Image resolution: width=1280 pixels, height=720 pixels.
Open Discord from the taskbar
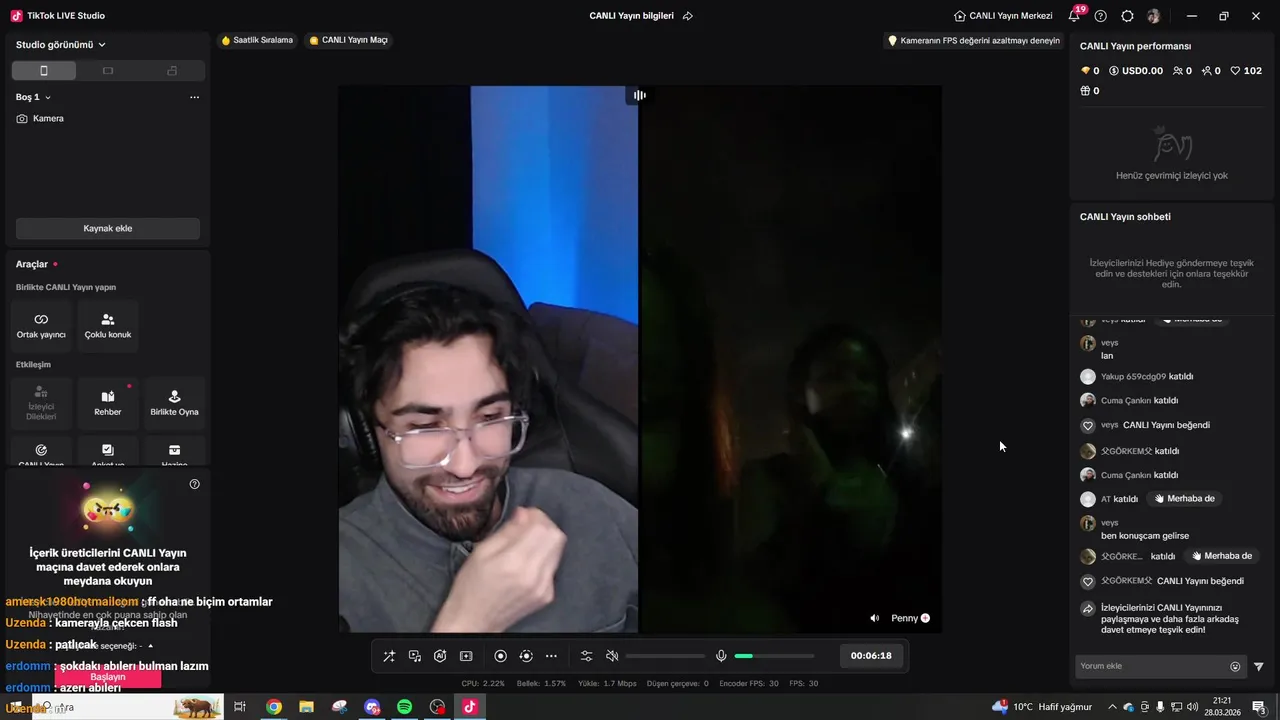[x=372, y=707]
